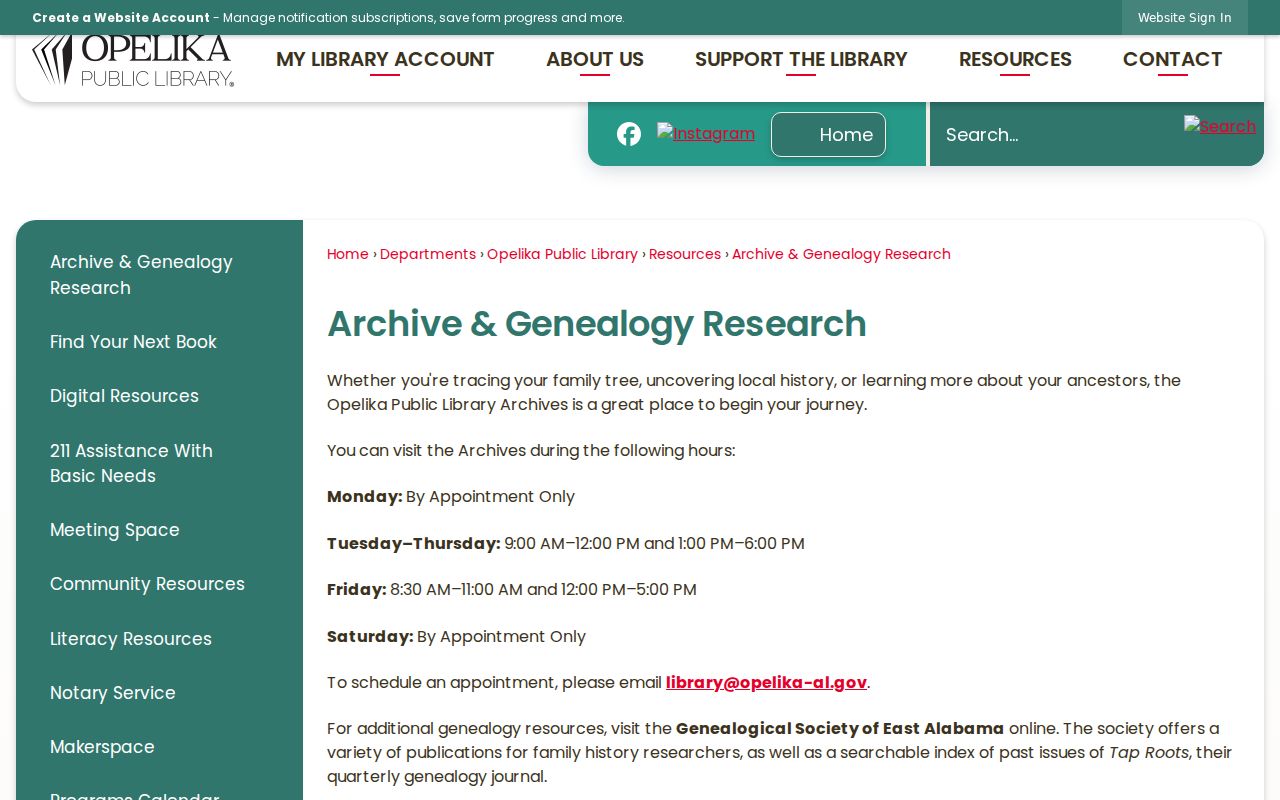Image resolution: width=1280 pixels, height=800 pixels.
Task: Click the Genealogical Society of East Alabama text
Action: tap(840, 729)
